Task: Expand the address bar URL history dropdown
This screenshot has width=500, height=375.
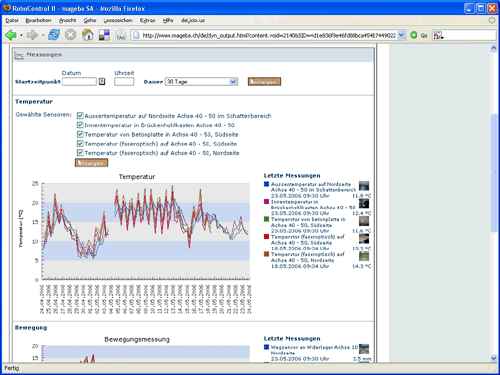Action: coord(402,35)
